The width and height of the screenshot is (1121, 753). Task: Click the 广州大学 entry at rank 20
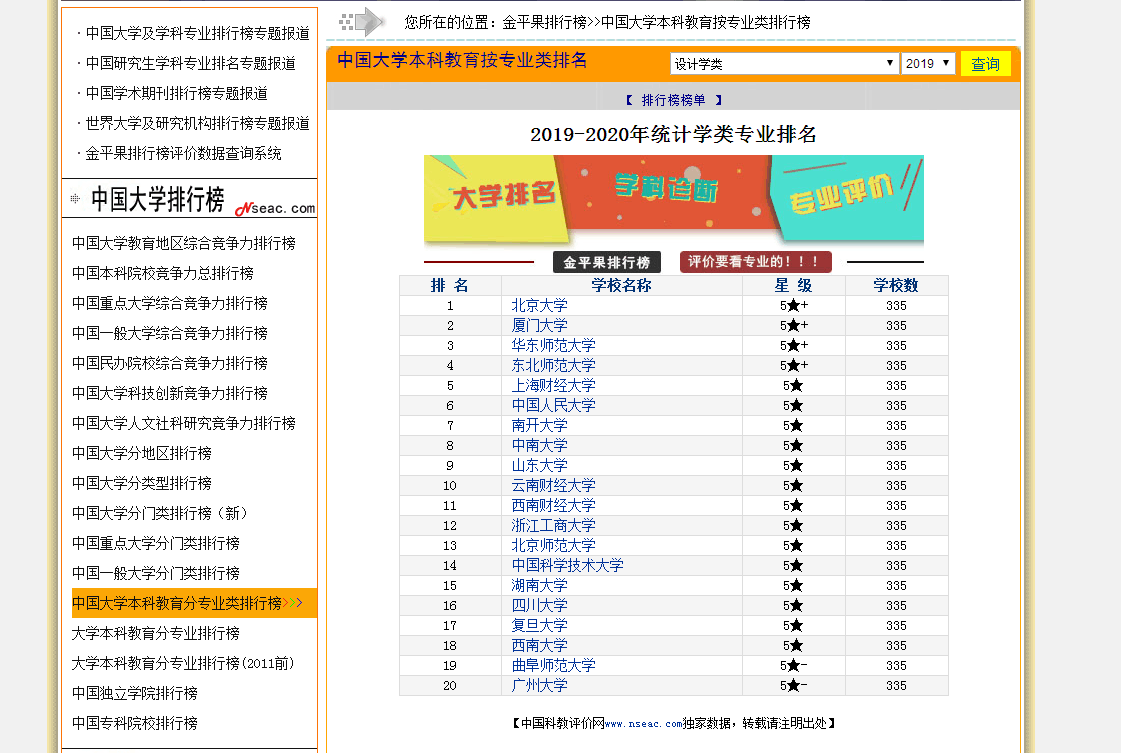tap(539, 686)
